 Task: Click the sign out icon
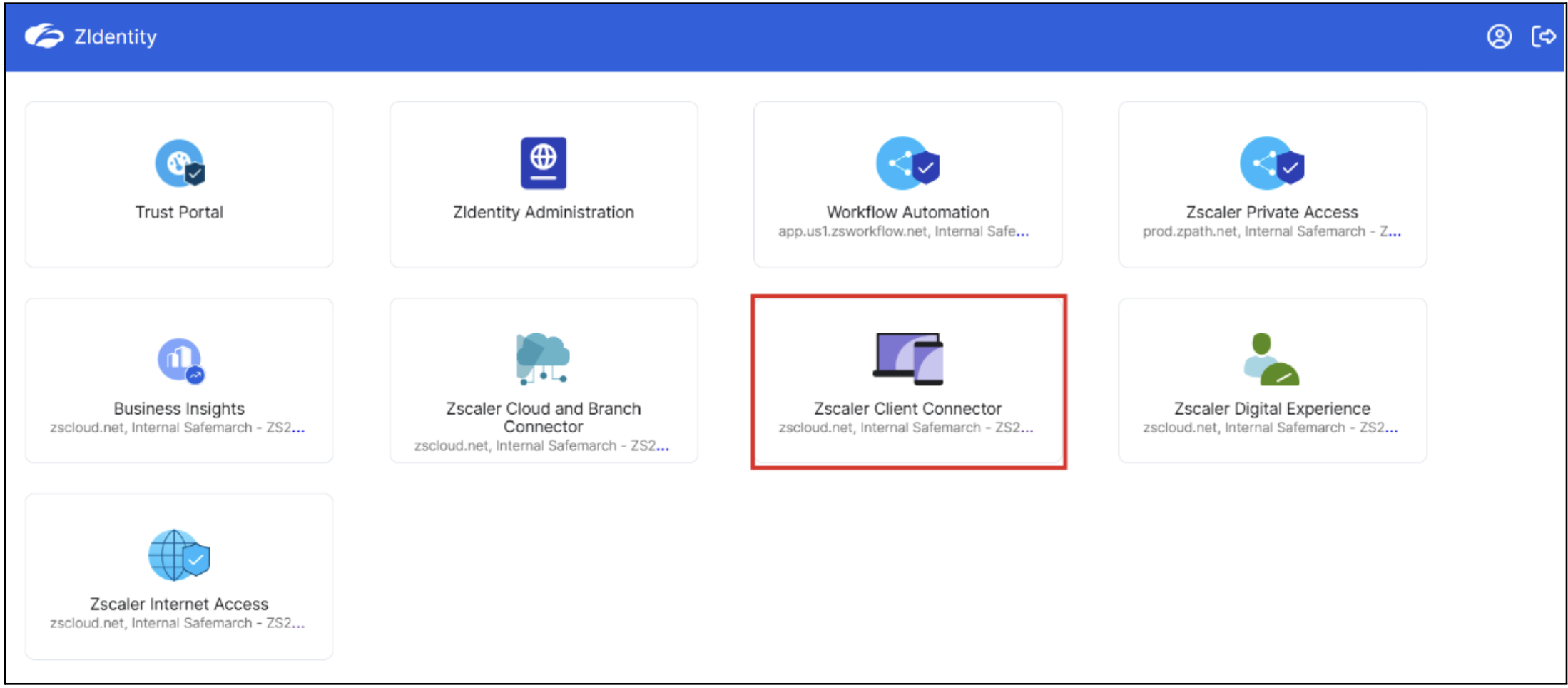click(x=1544, y=36)
